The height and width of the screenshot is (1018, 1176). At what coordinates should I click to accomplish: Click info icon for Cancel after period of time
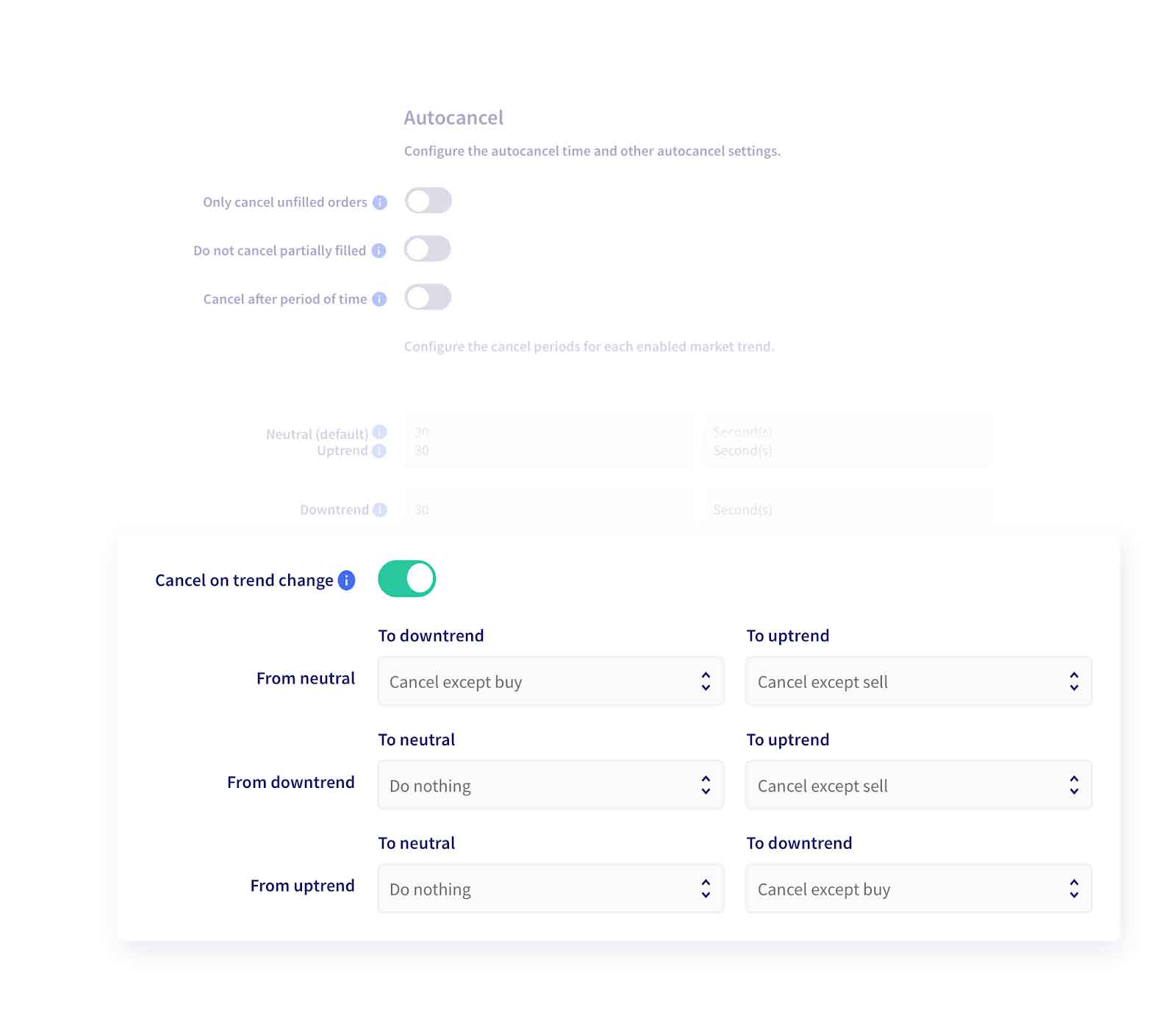click(x=379, y=299)
